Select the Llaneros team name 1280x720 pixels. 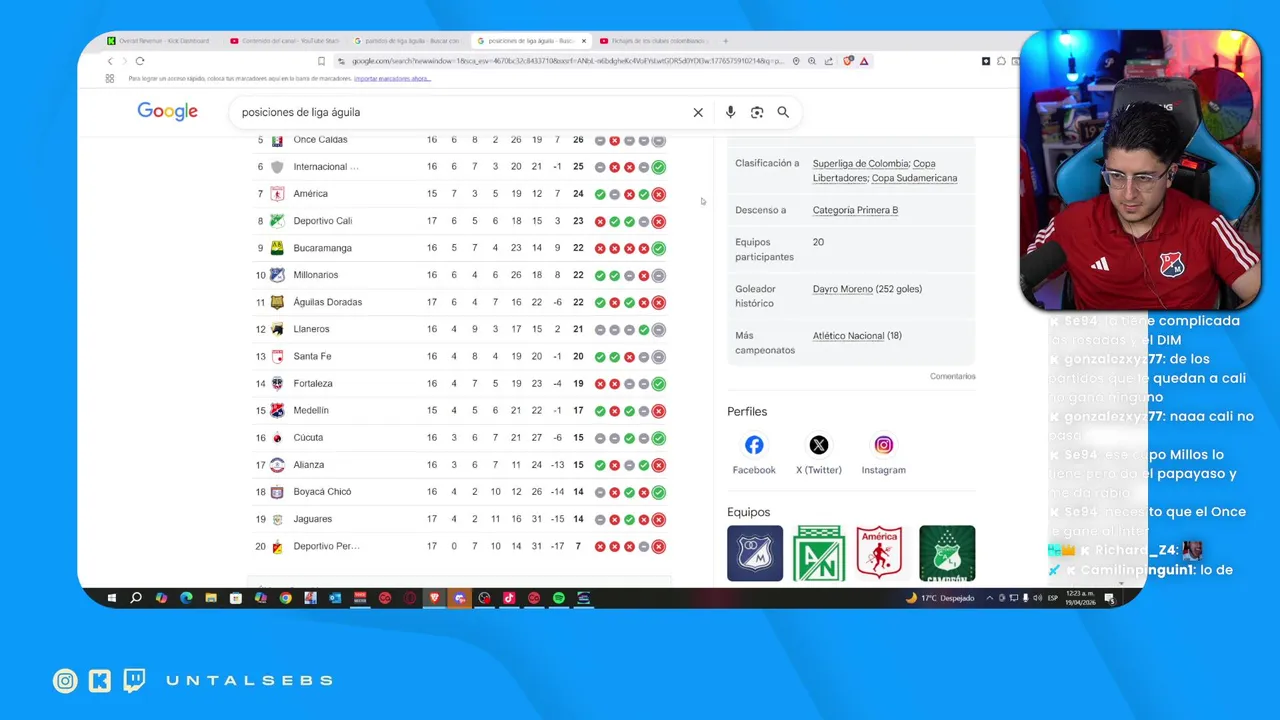pos(311,329)
